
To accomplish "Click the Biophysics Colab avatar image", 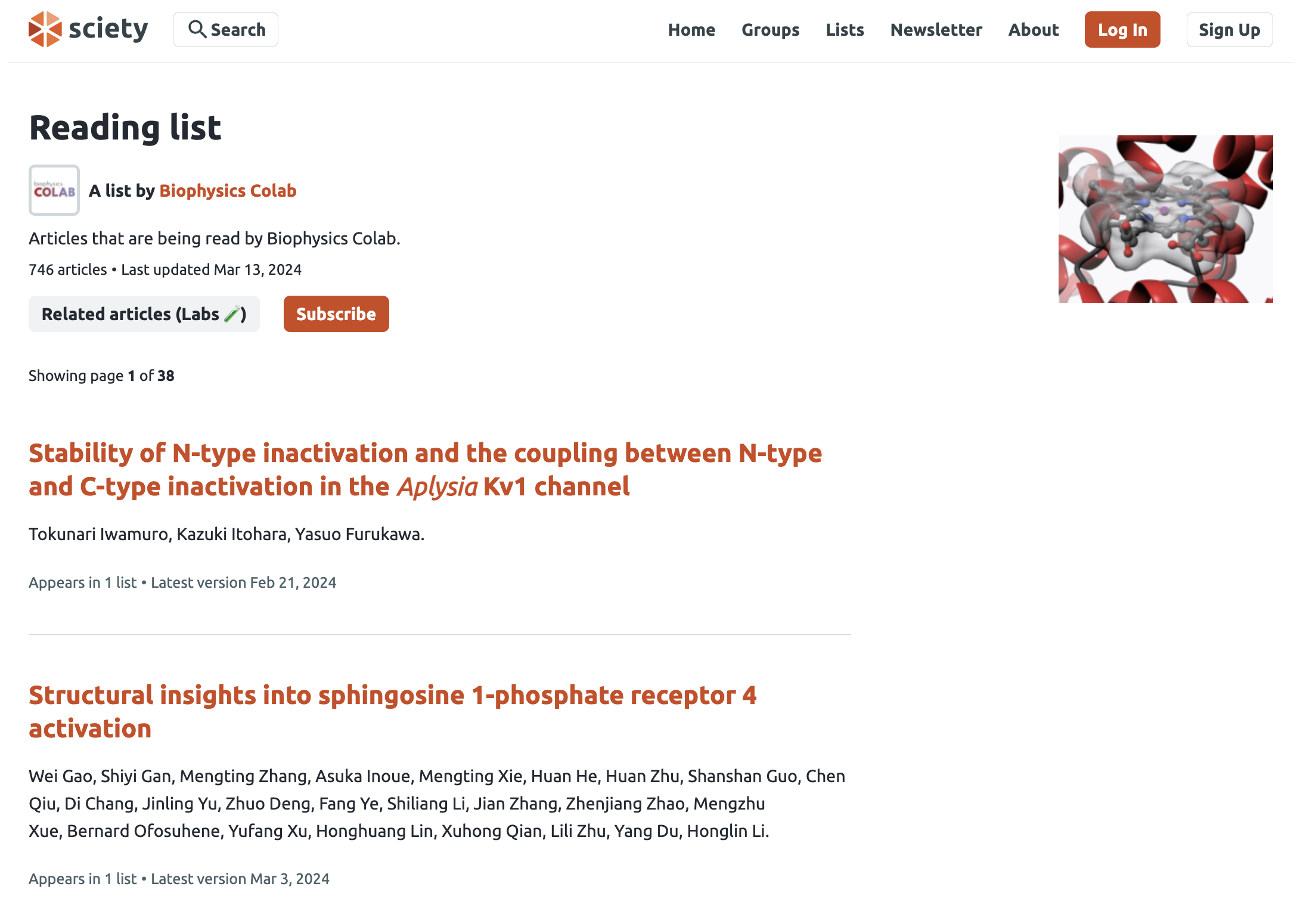I will [x=54, y=190].
